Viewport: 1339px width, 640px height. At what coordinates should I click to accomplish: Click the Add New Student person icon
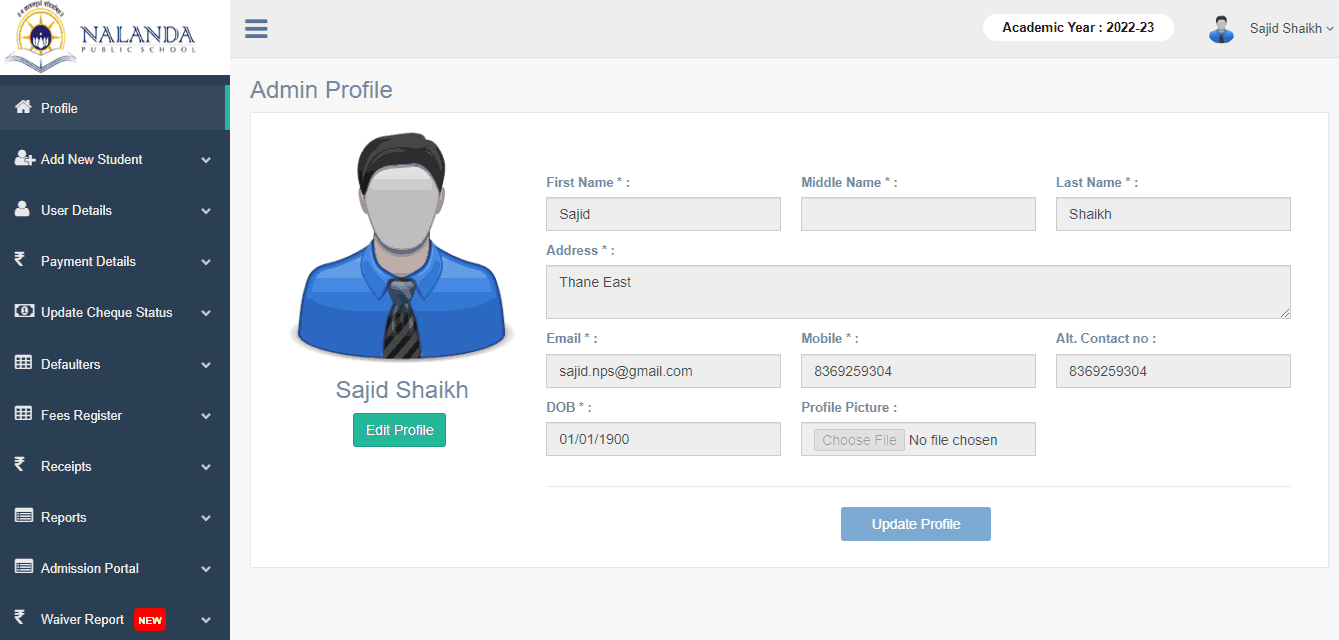24,159
